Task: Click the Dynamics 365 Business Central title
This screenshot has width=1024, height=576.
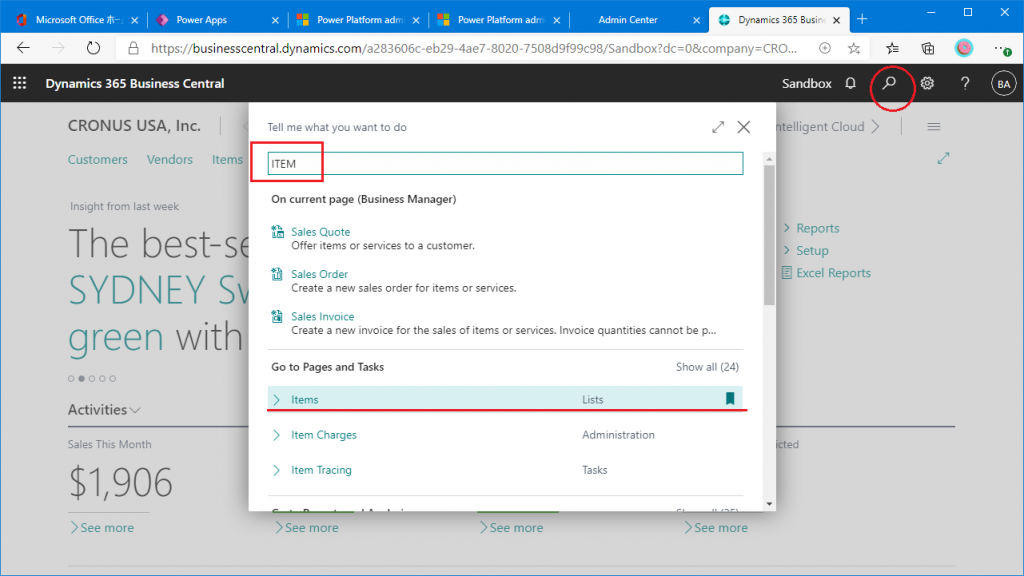Action: click(135, 84)
